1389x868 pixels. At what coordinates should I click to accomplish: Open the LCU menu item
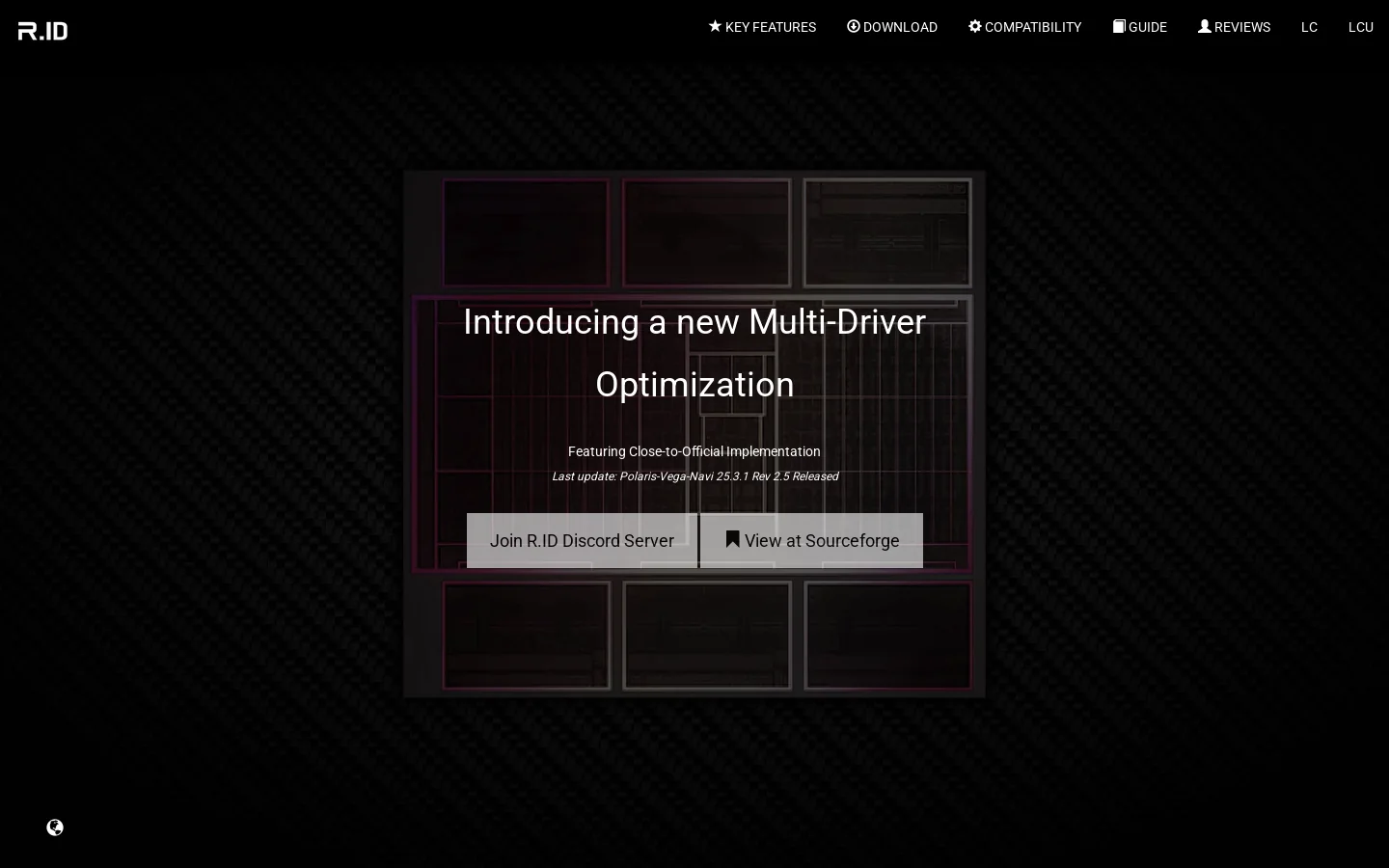(1361, 27)
